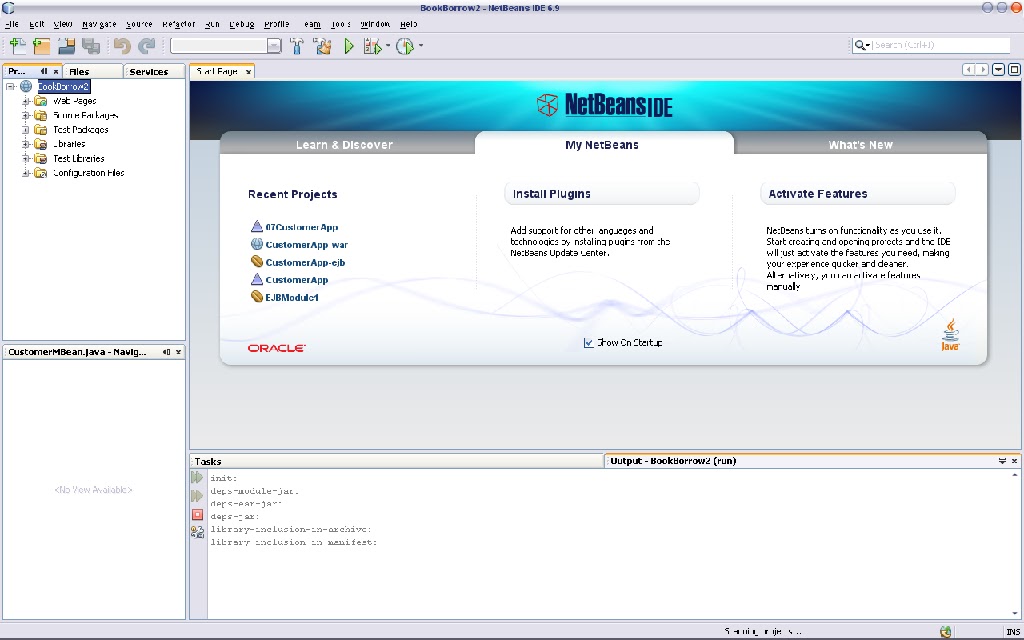The width and height of the screenshot is (1024, 640).
Task: Click the search magnifier icon
Action: (860, 45)
